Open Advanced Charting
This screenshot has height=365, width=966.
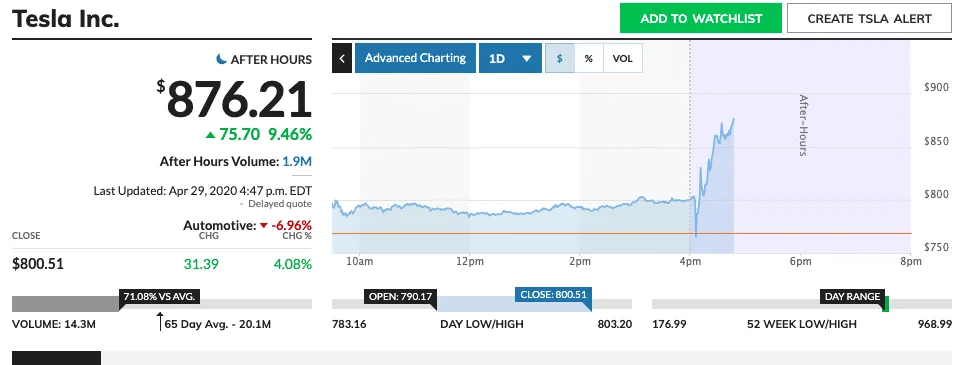tap(415, 58)
